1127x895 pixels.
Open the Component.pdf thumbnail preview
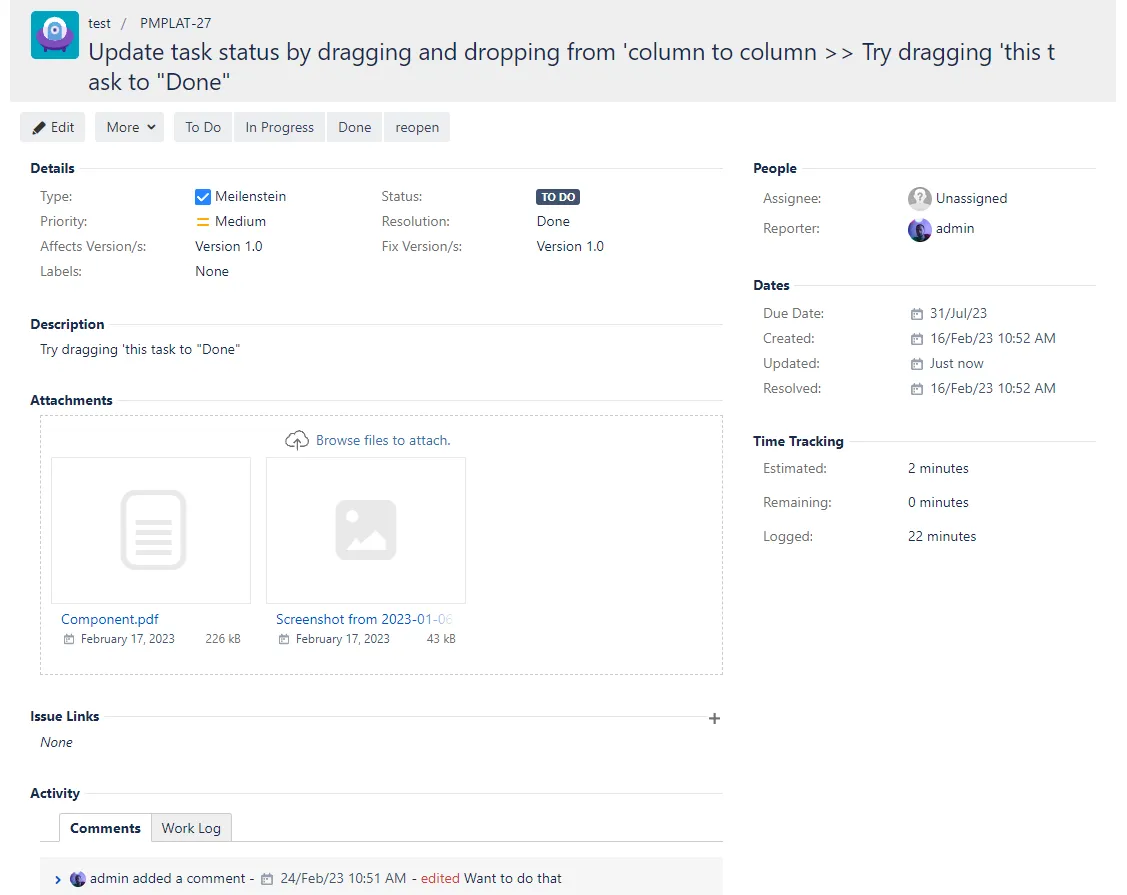(x=151, y=531)
